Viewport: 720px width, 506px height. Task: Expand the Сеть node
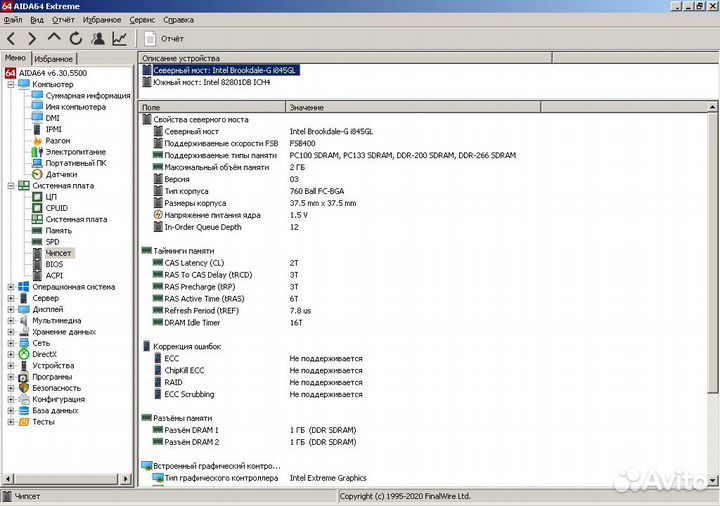pyautogui.click(x=11, y=343)
